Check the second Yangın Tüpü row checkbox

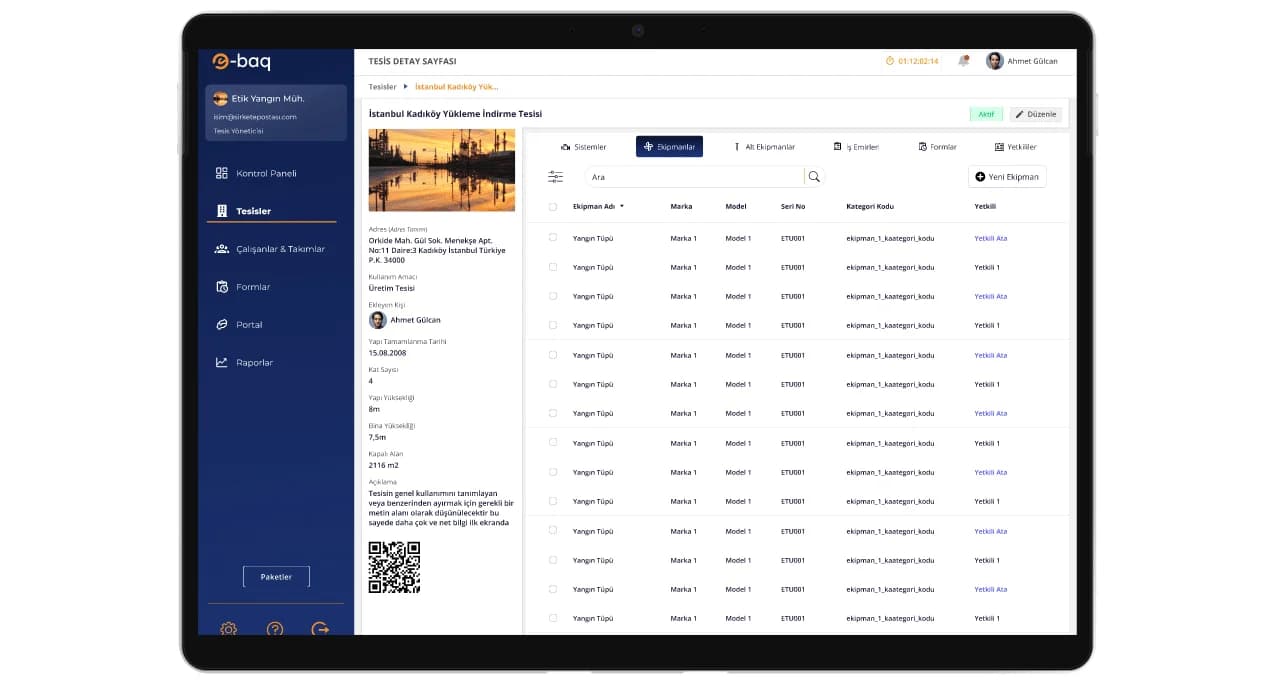(x=553, y=267)
